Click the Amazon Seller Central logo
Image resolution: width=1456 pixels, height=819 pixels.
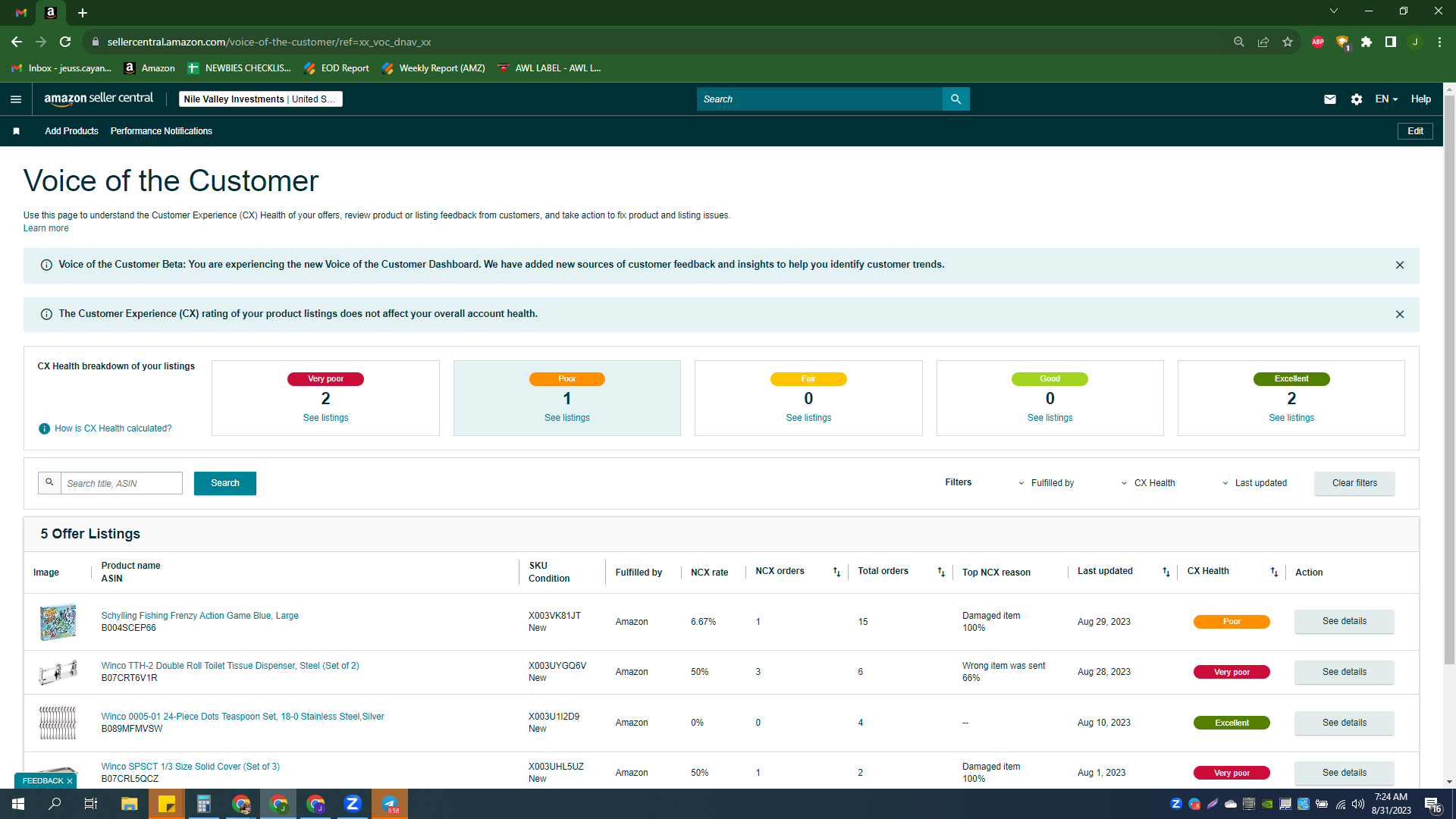[x=99, y=99]
